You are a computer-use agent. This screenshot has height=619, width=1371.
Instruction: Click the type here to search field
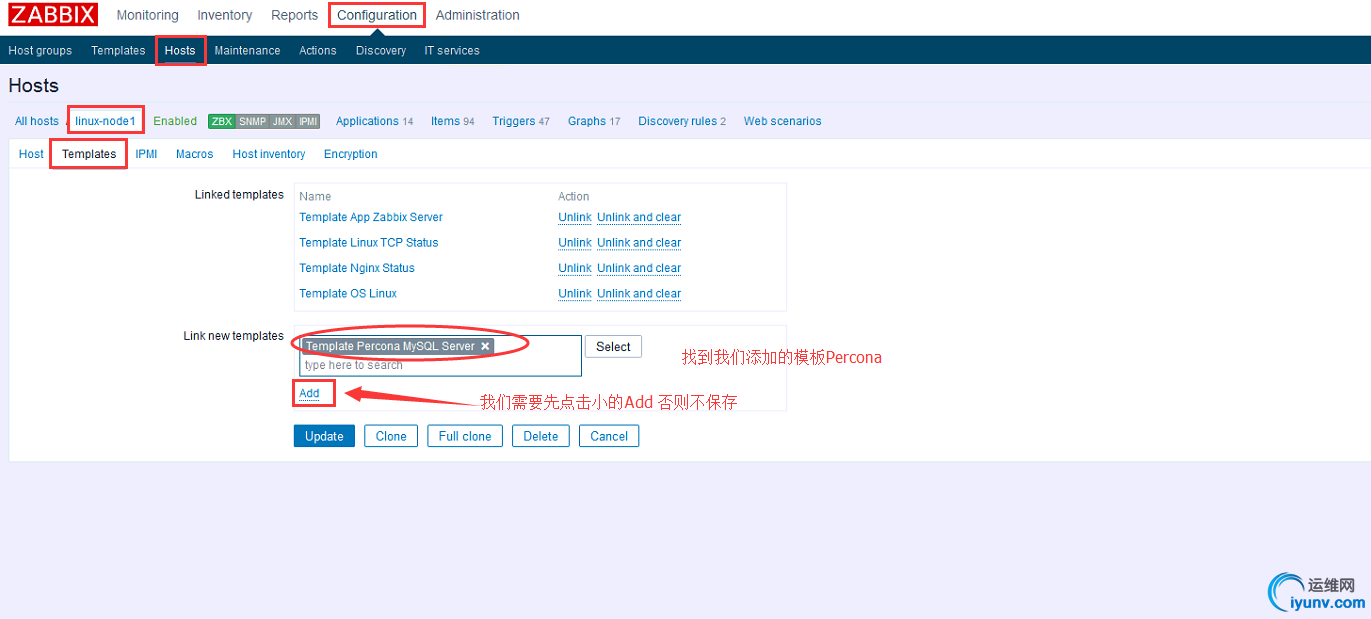point(440,365)
